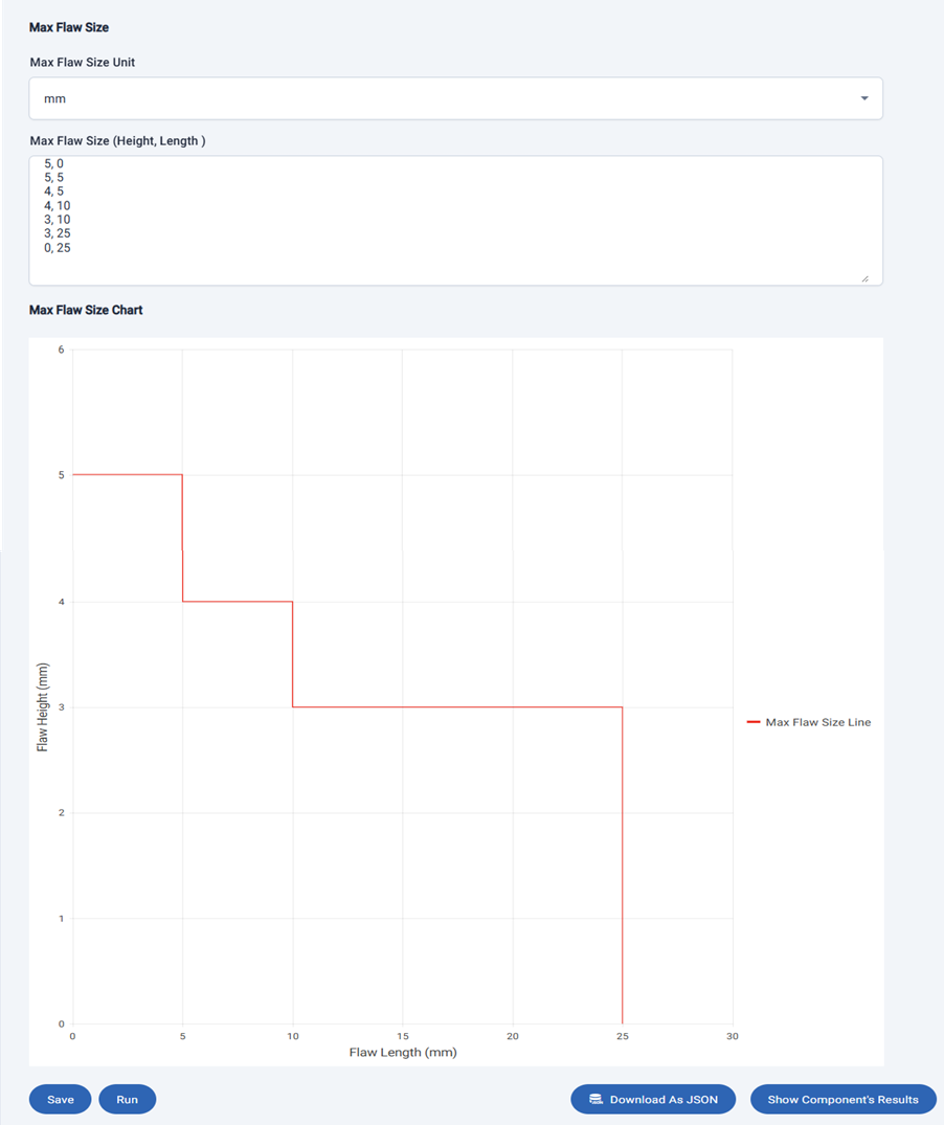This screenshot has height=1125, width=944.
Task: Click the "Flaw Length (mm)" axis title
Action: [402, 1052]
